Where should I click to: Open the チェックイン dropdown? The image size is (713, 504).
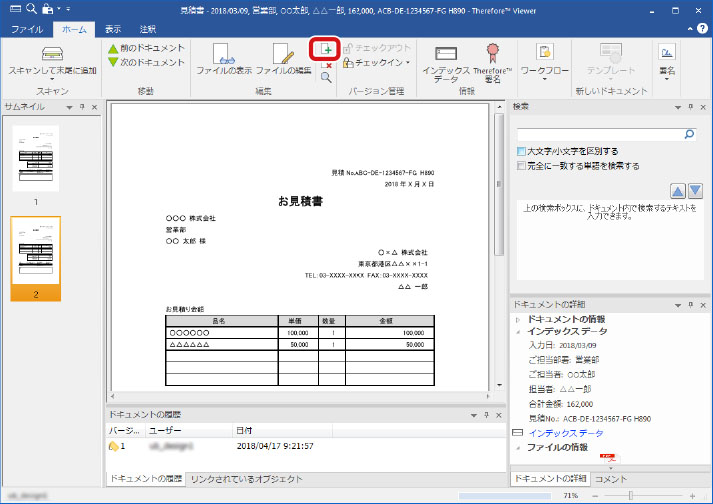coord(377,62)
